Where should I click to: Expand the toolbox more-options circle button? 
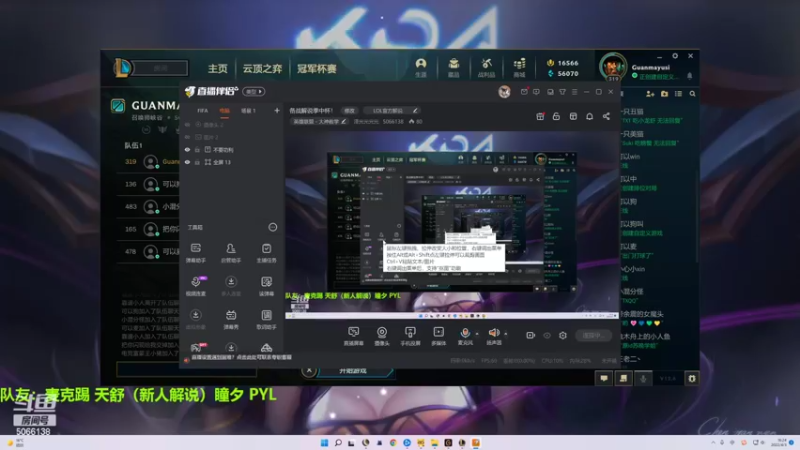(x=273, y=227)
